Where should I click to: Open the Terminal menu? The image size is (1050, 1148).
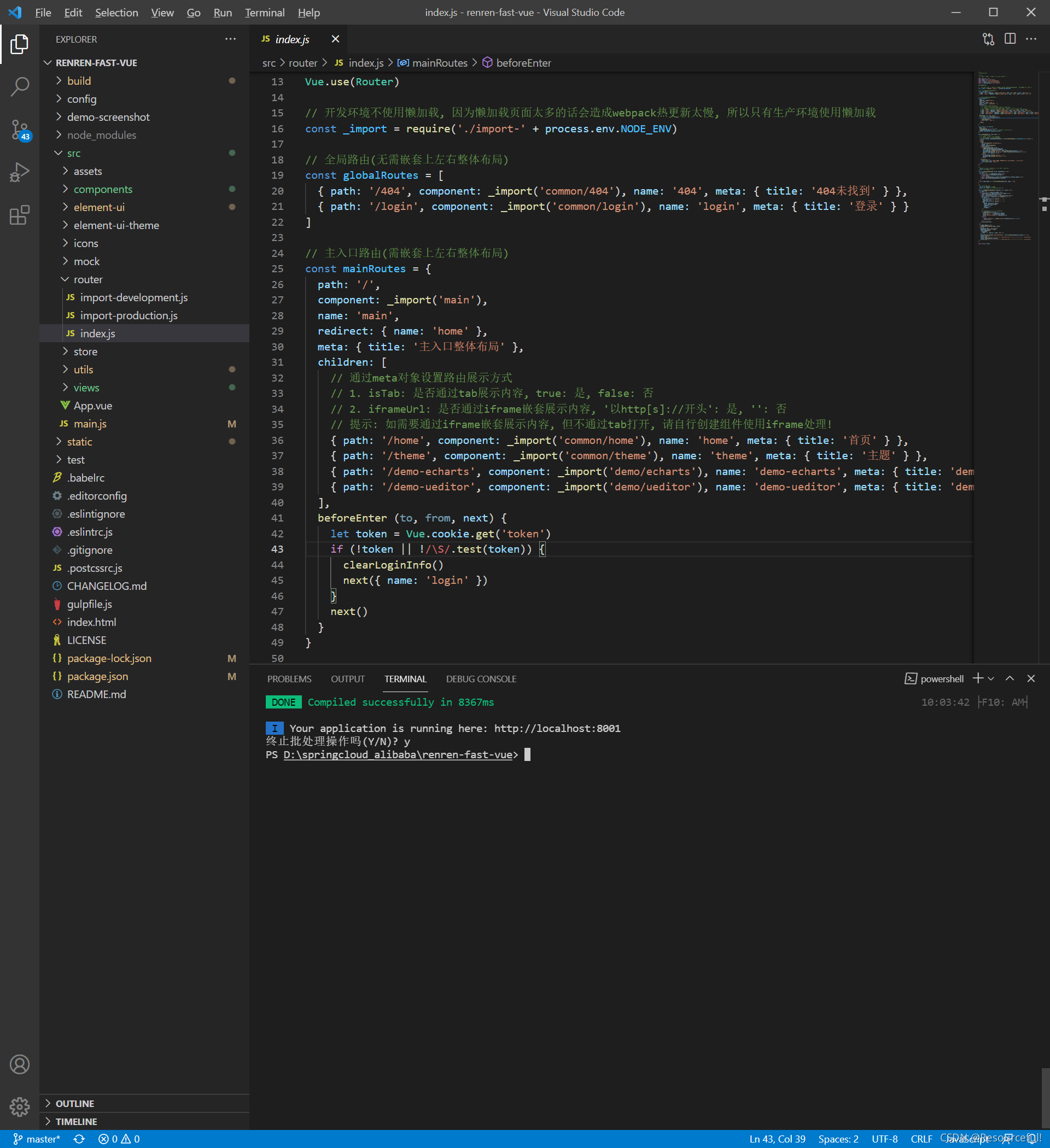(264, 13)
